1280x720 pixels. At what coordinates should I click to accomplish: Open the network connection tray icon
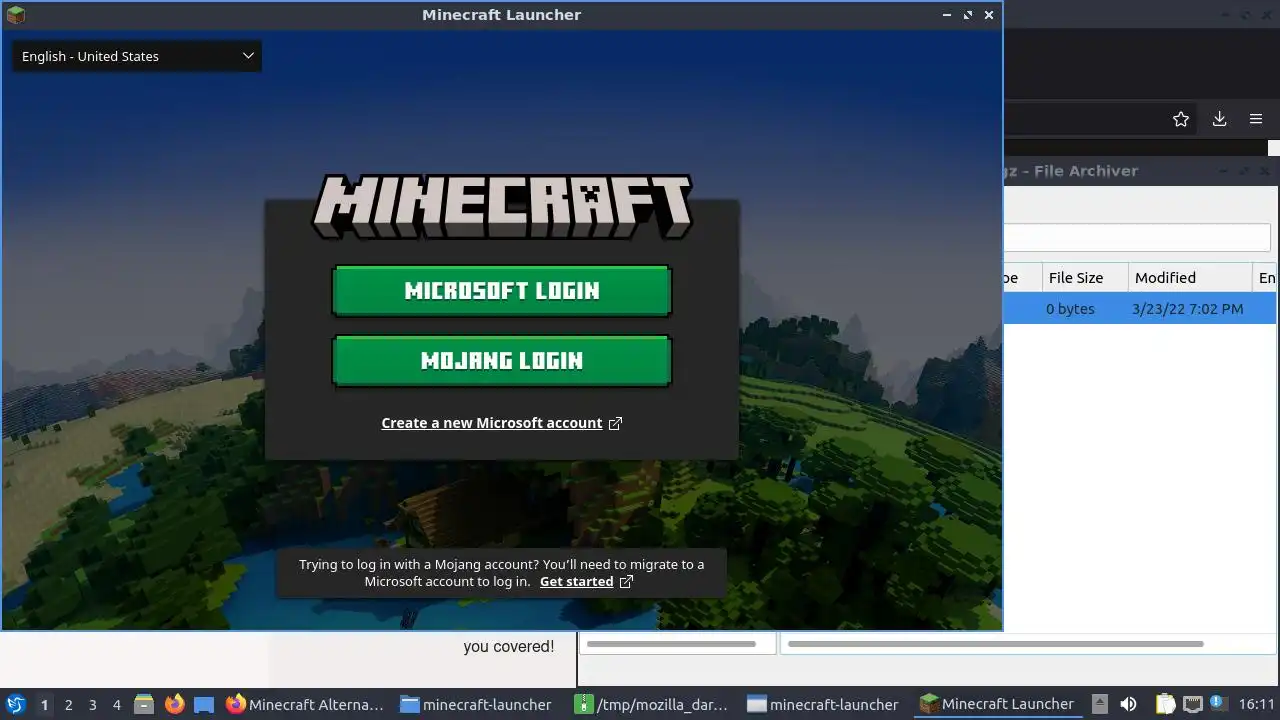pos(1192,704)
